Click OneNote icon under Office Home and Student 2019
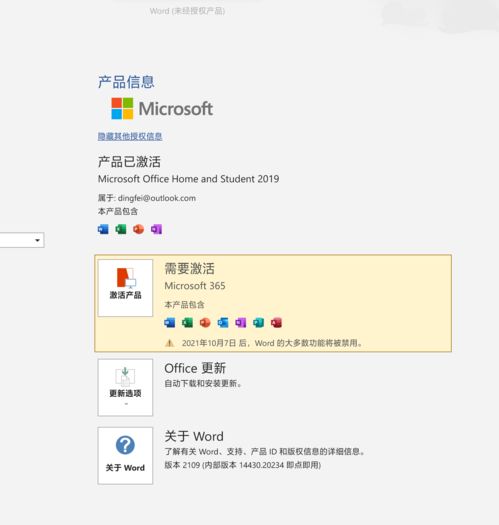This screenshot has height=525, width=499. pyautogui.click(x=156, y=229)
